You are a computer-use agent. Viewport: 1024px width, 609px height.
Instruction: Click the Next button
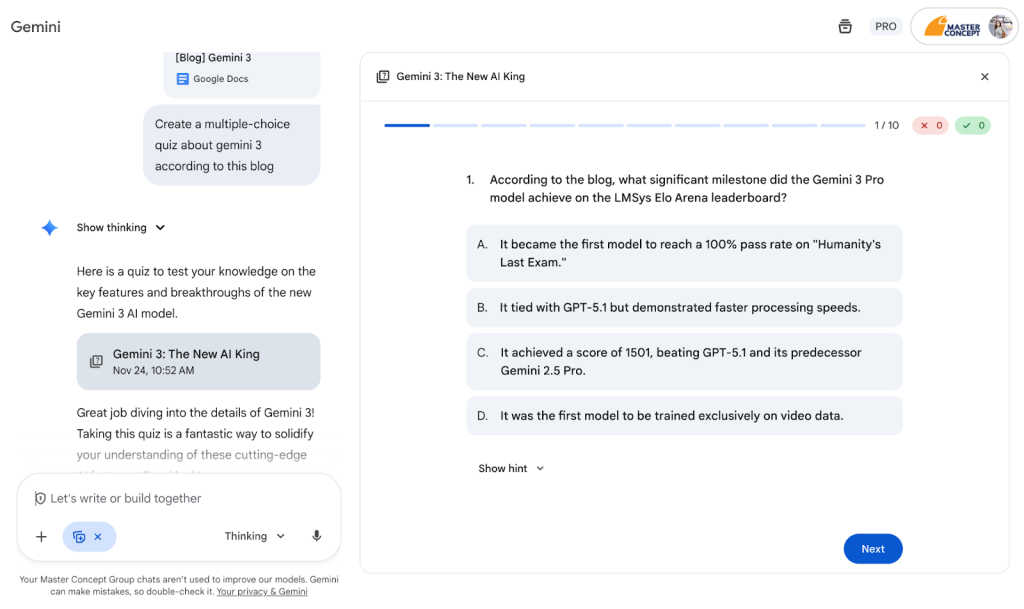click(x=873, y=549)
